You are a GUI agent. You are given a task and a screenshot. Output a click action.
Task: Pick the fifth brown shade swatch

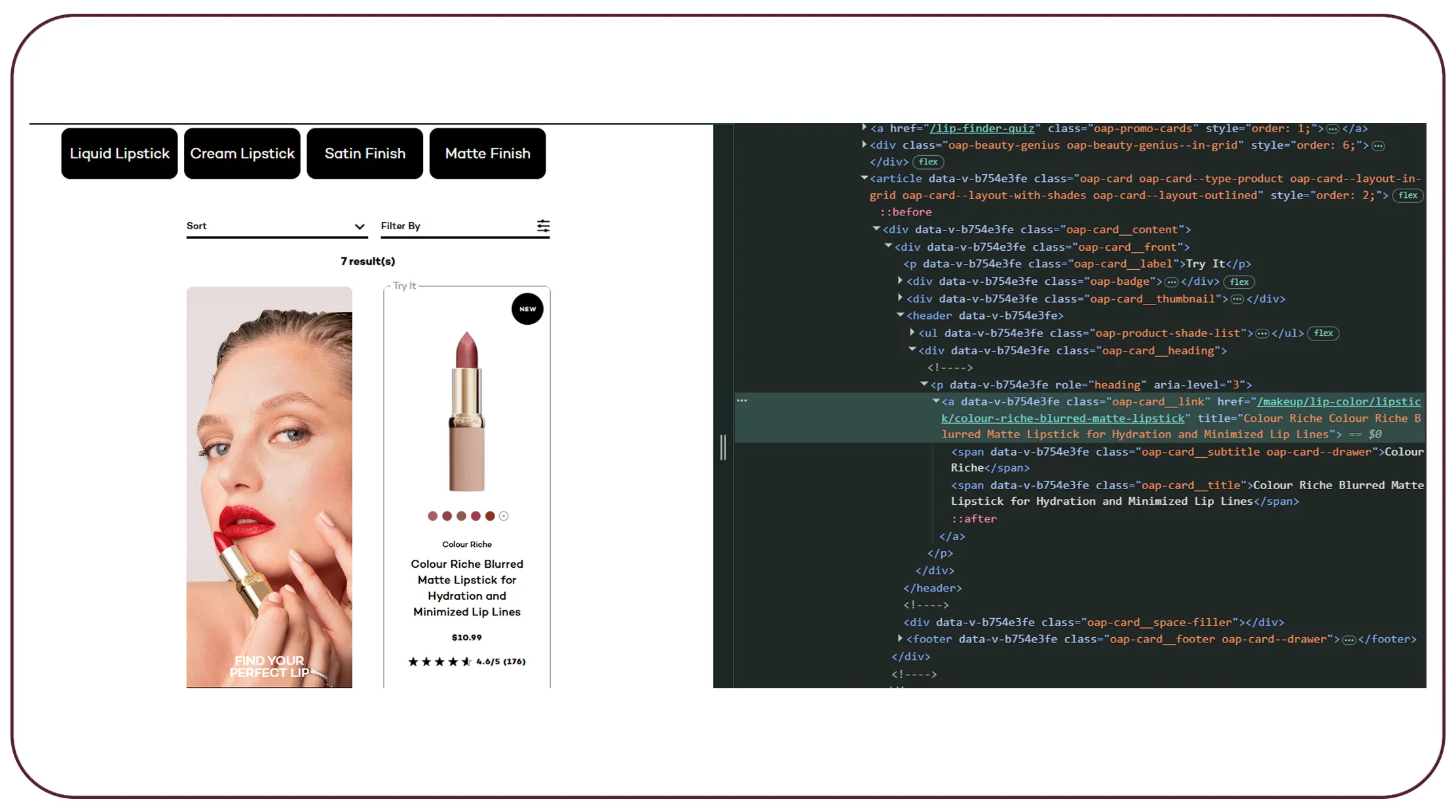tap(490, 516)
